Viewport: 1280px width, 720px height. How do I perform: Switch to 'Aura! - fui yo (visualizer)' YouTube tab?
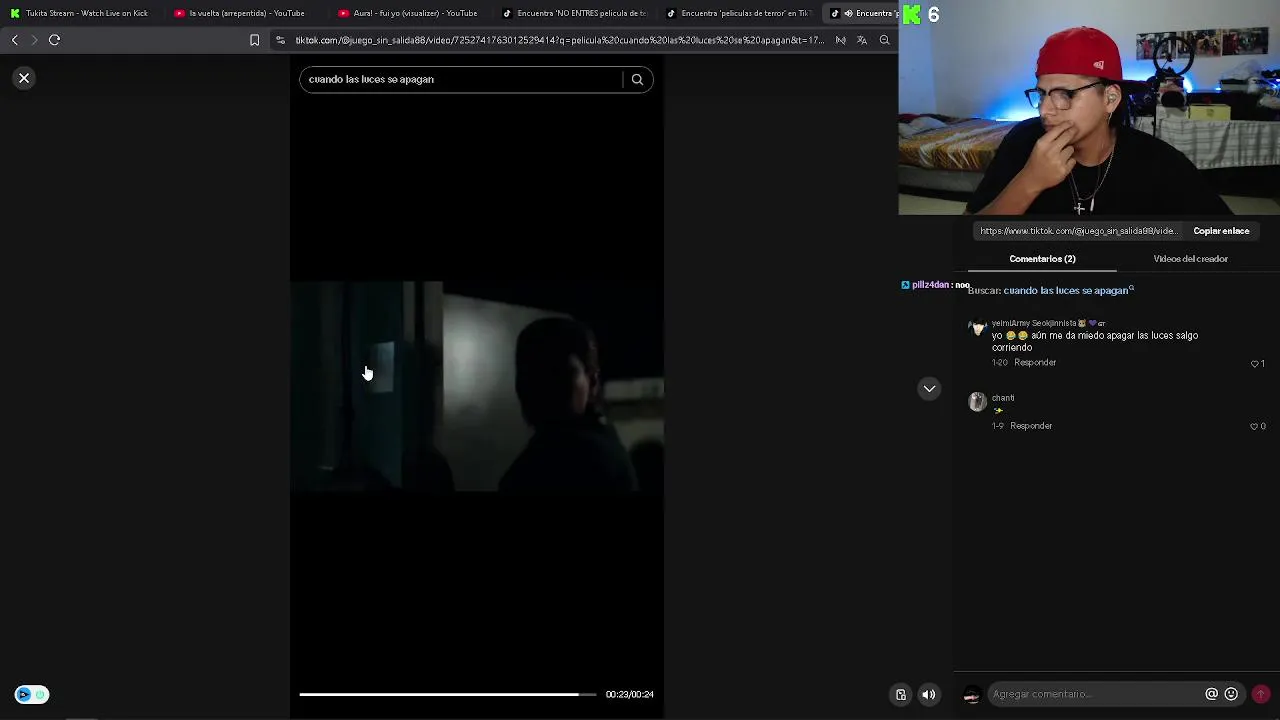[408, 13]
